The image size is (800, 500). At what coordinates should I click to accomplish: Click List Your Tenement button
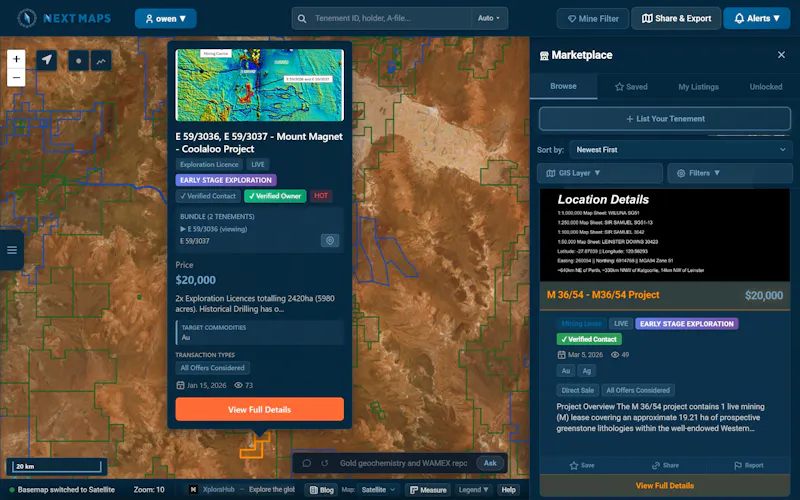[665, 118]
